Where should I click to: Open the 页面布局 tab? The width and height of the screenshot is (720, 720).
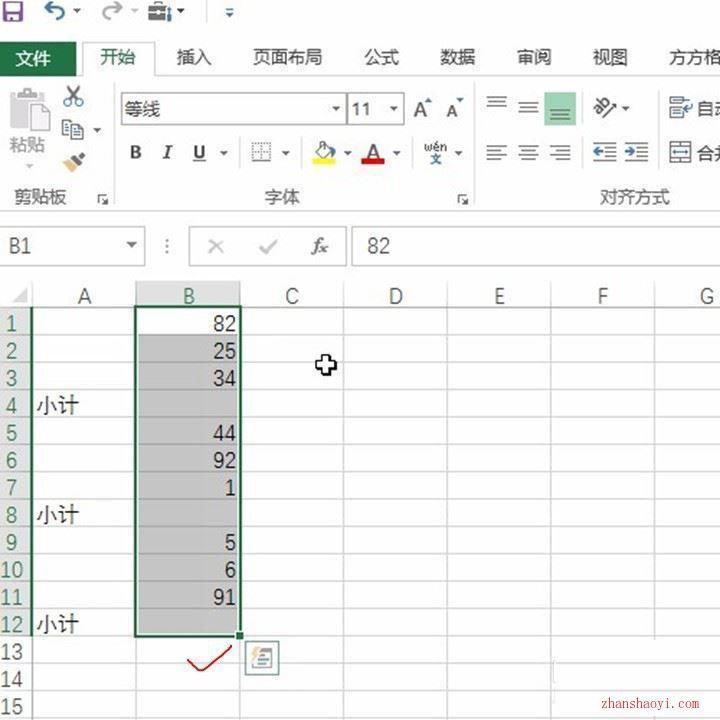(x=288, y=58)
